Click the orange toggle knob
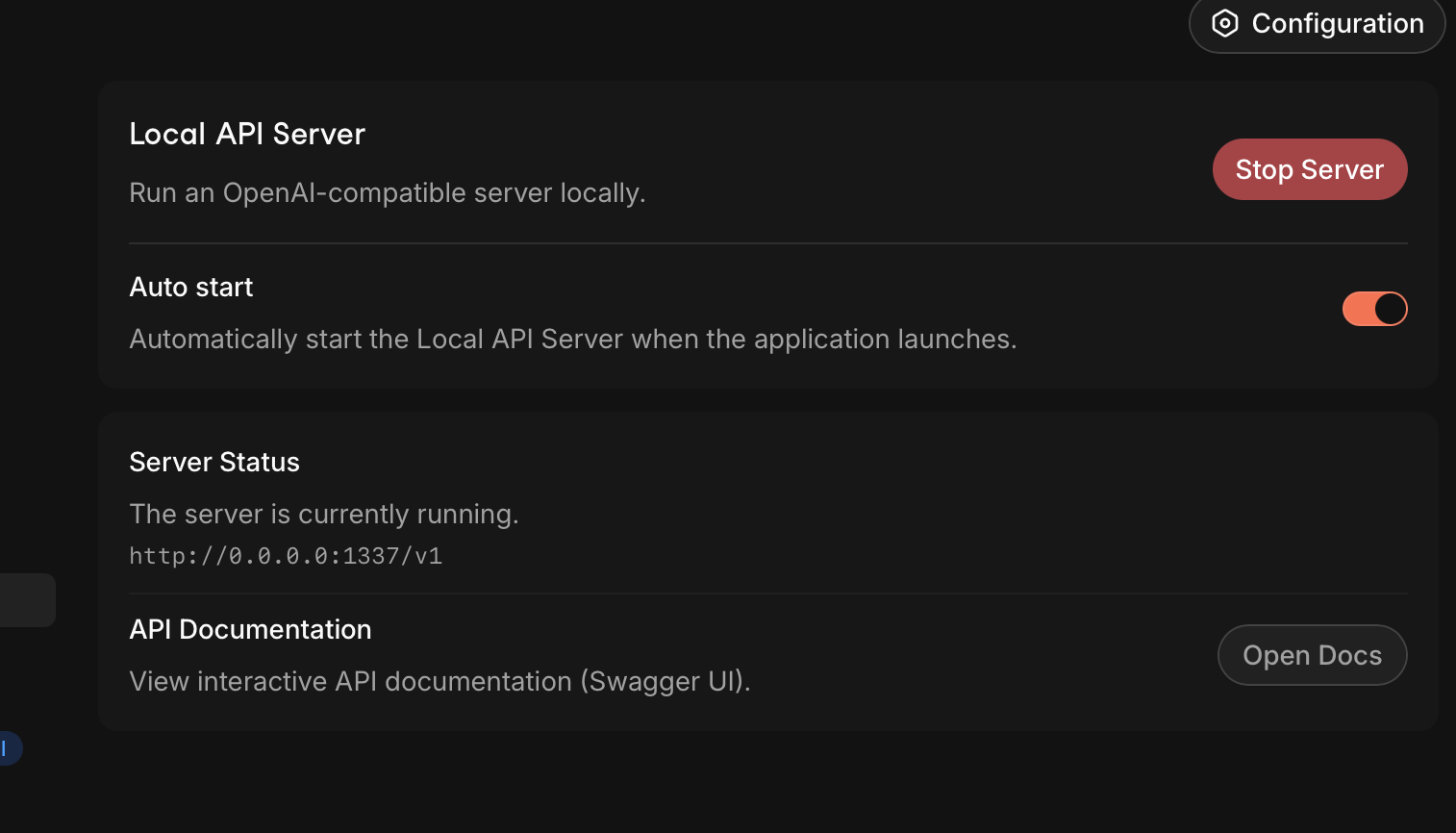Image resolution: width=1456 pixels, height=833 pixels. 1388,308
